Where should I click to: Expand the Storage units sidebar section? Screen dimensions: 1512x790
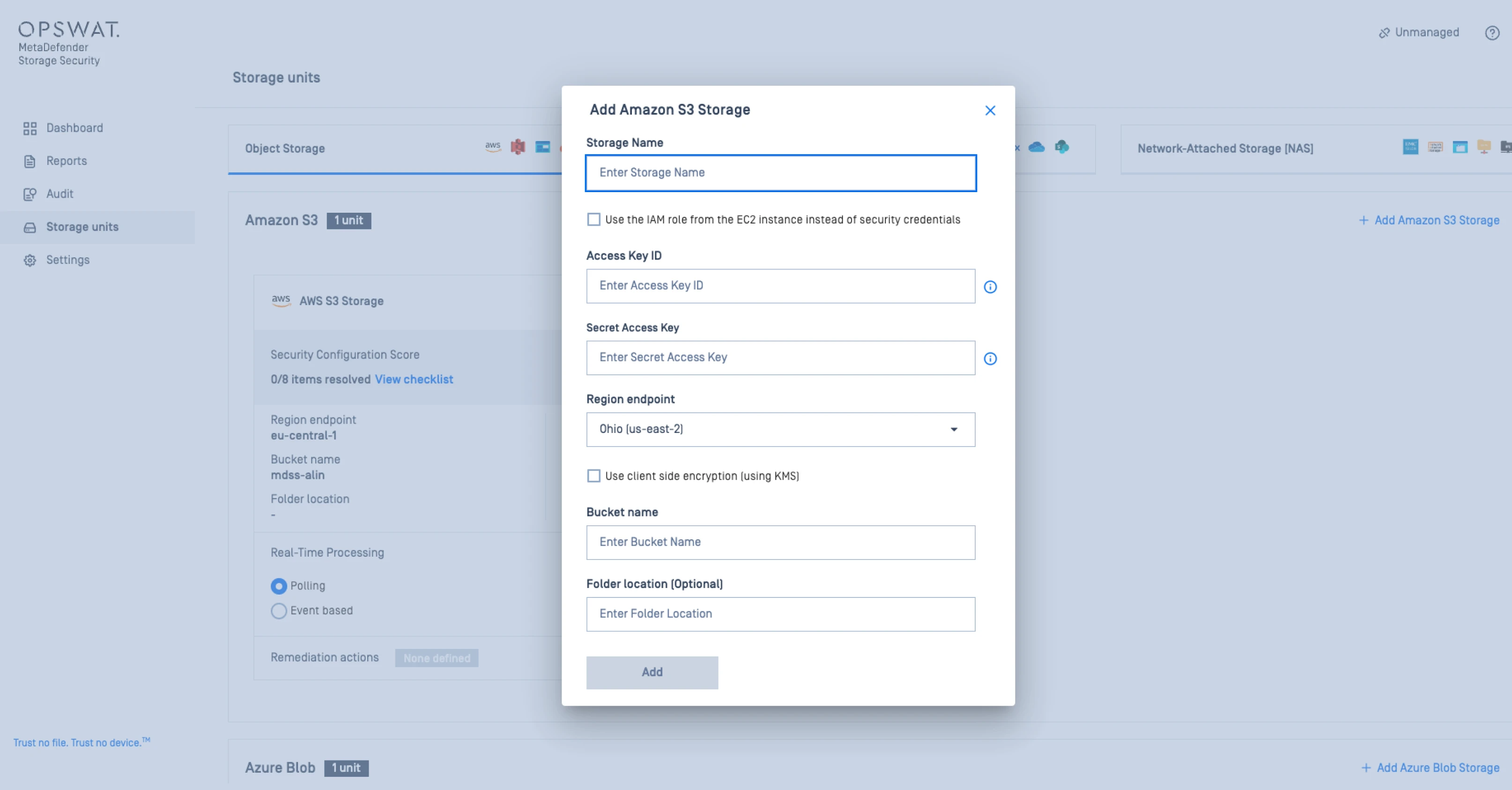coord(82,227)
